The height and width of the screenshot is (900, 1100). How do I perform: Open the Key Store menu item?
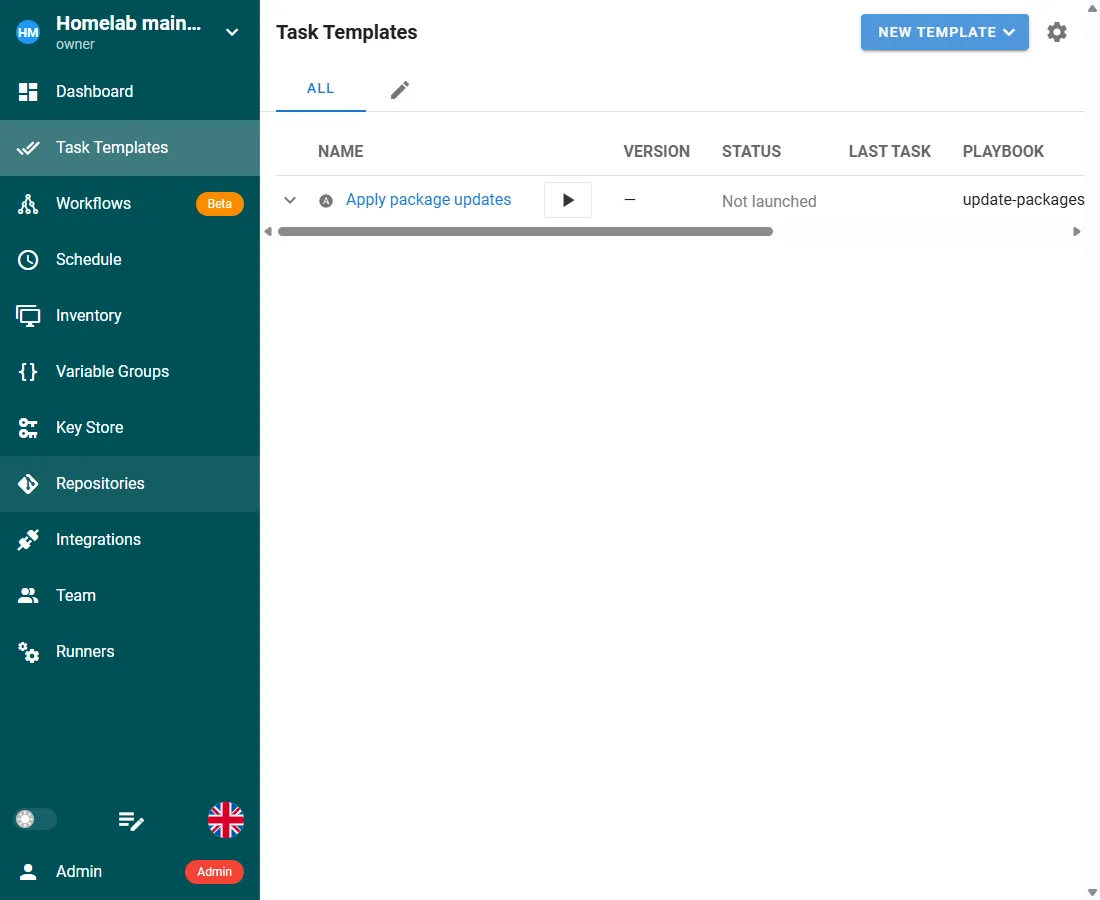click(x=130, y=428)
